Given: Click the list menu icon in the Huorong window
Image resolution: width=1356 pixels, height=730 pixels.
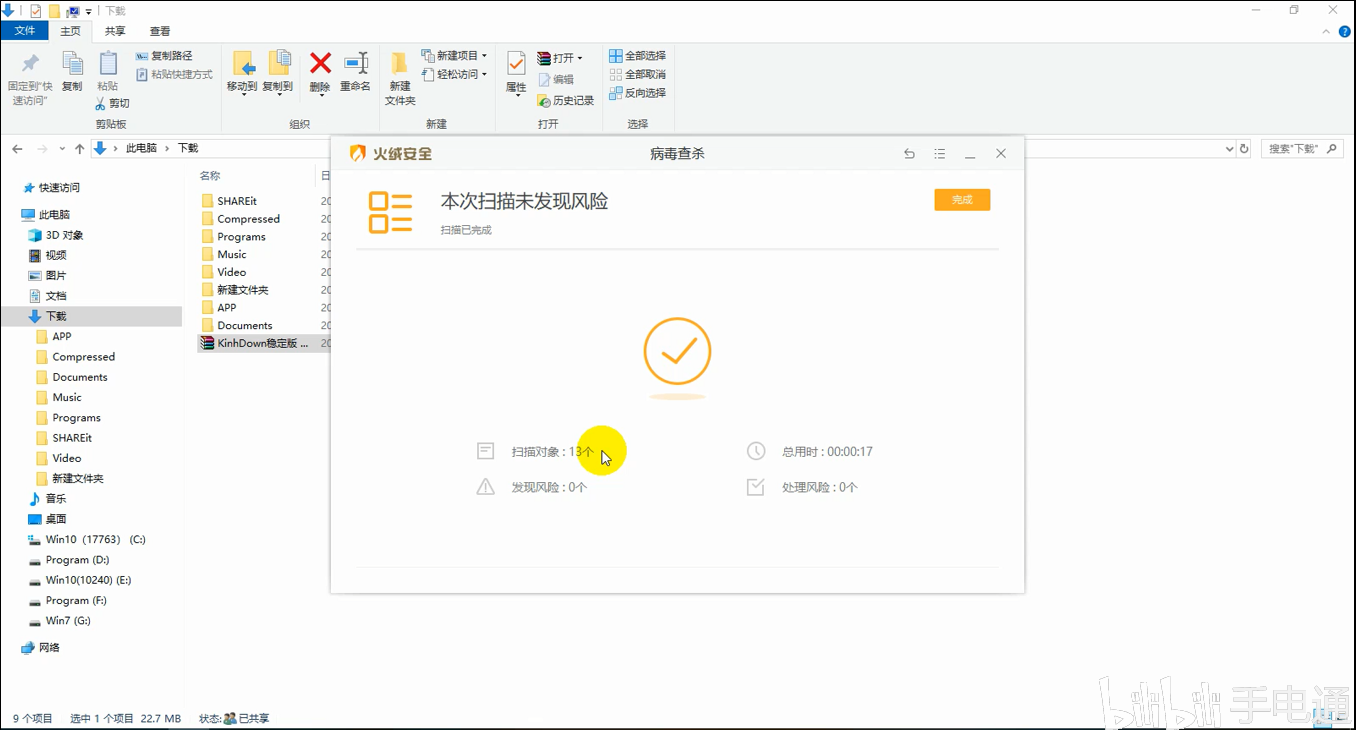Looking at the screenshot, I should (939, 154).
